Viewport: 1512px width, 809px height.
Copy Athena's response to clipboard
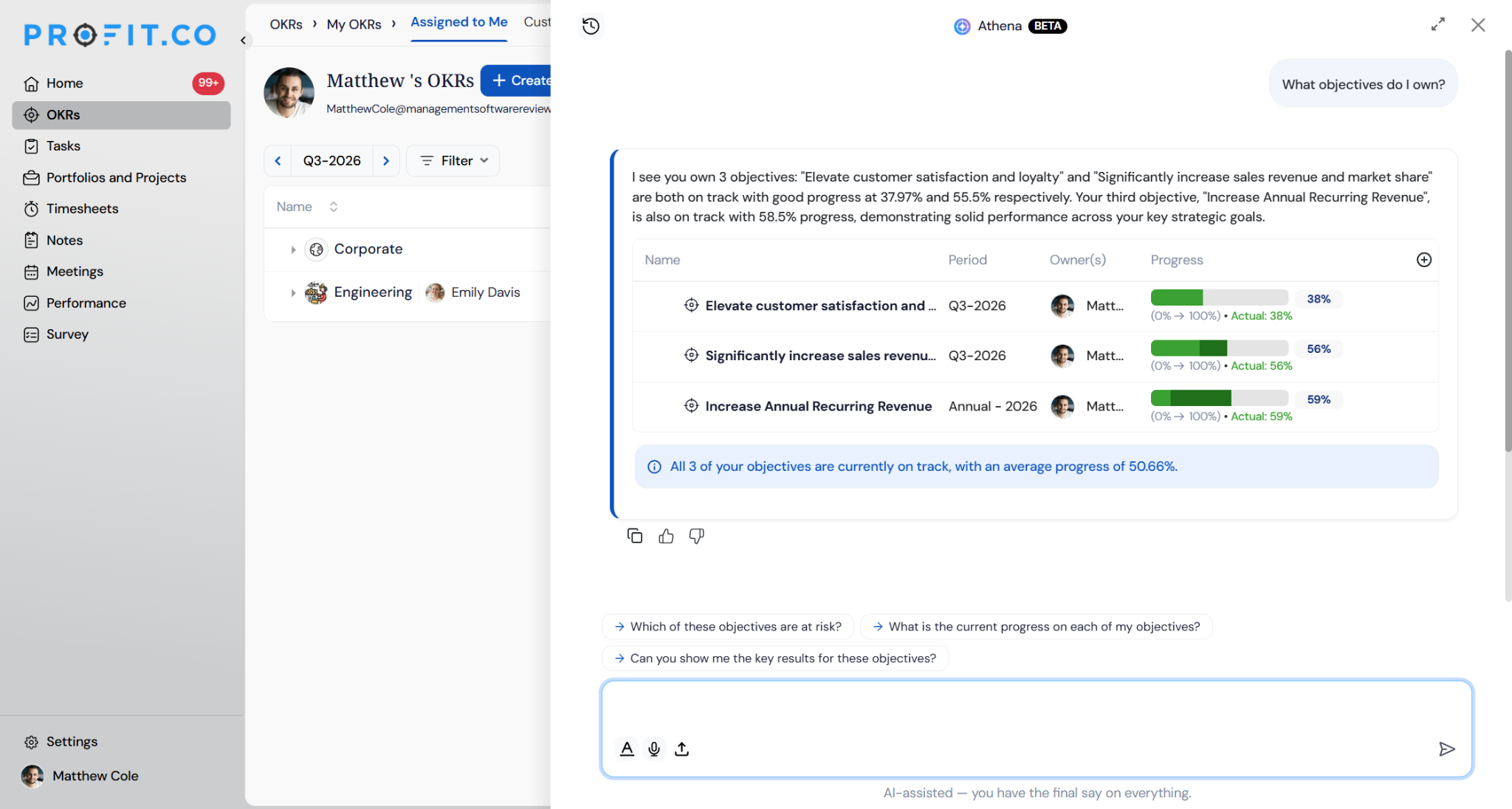tap(635, 536)
